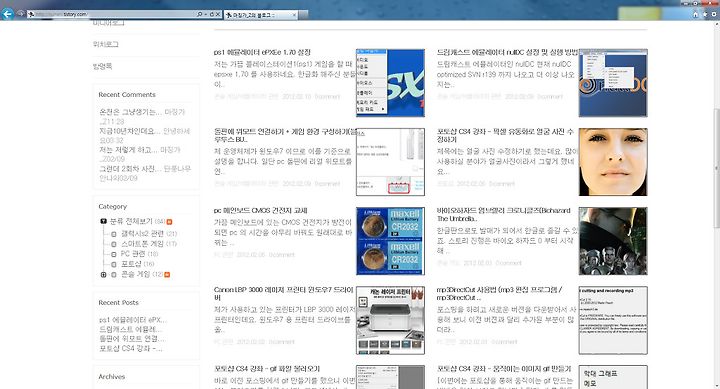Select the 콘솔 게임 category
This screenshot has width=720, height=389.
pyautogui.click(x=135, y=274)
